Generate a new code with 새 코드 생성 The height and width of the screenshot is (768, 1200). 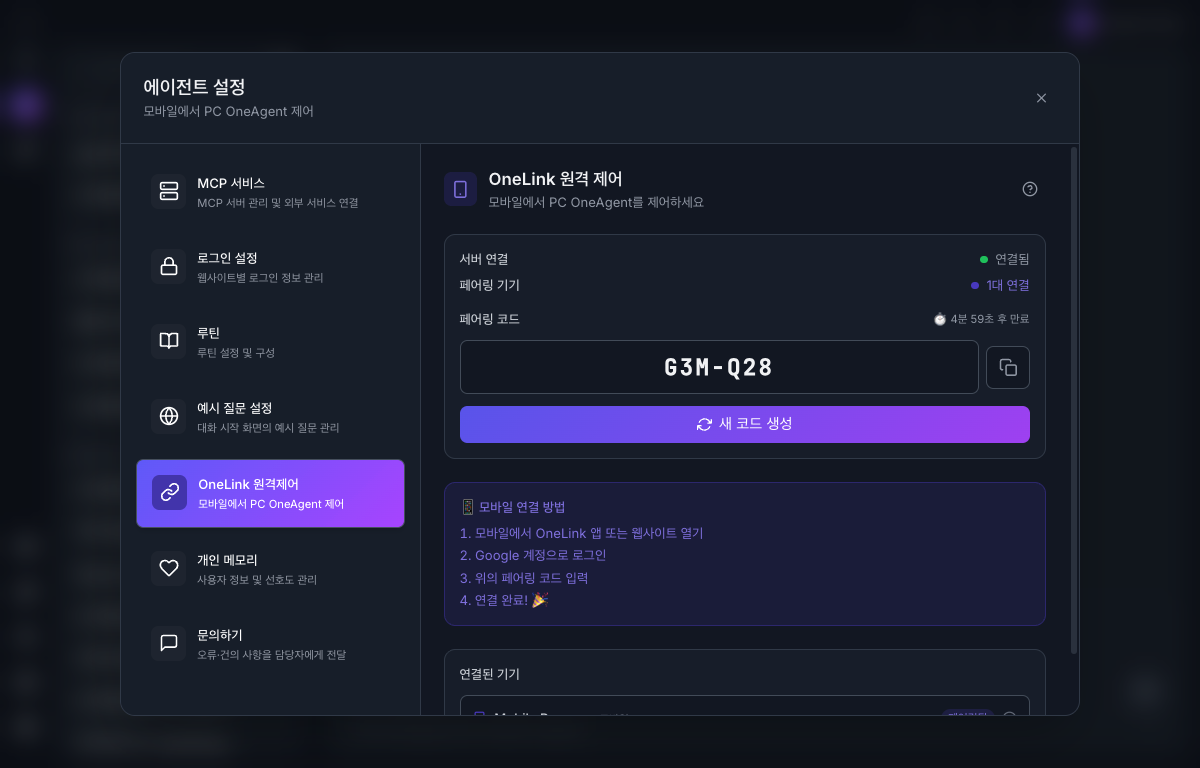coord(745,424)
